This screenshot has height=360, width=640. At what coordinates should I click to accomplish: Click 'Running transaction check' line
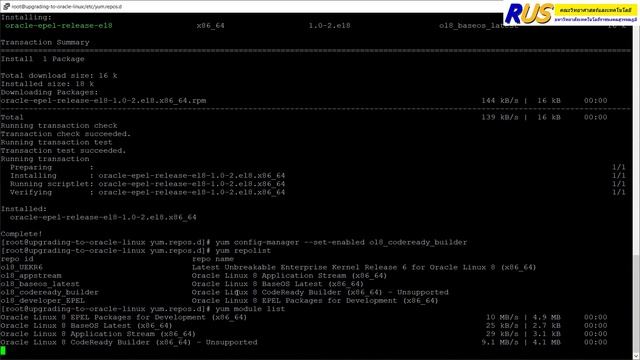coord(59,126)
